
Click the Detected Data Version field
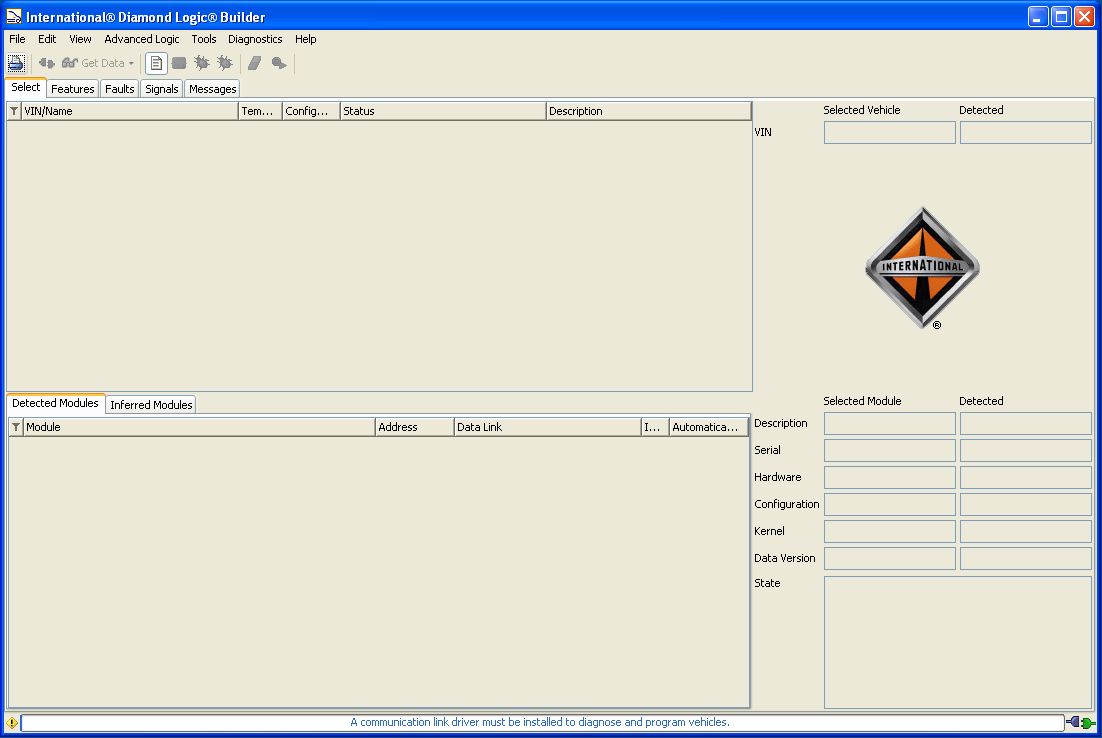tap(1026, 559)
